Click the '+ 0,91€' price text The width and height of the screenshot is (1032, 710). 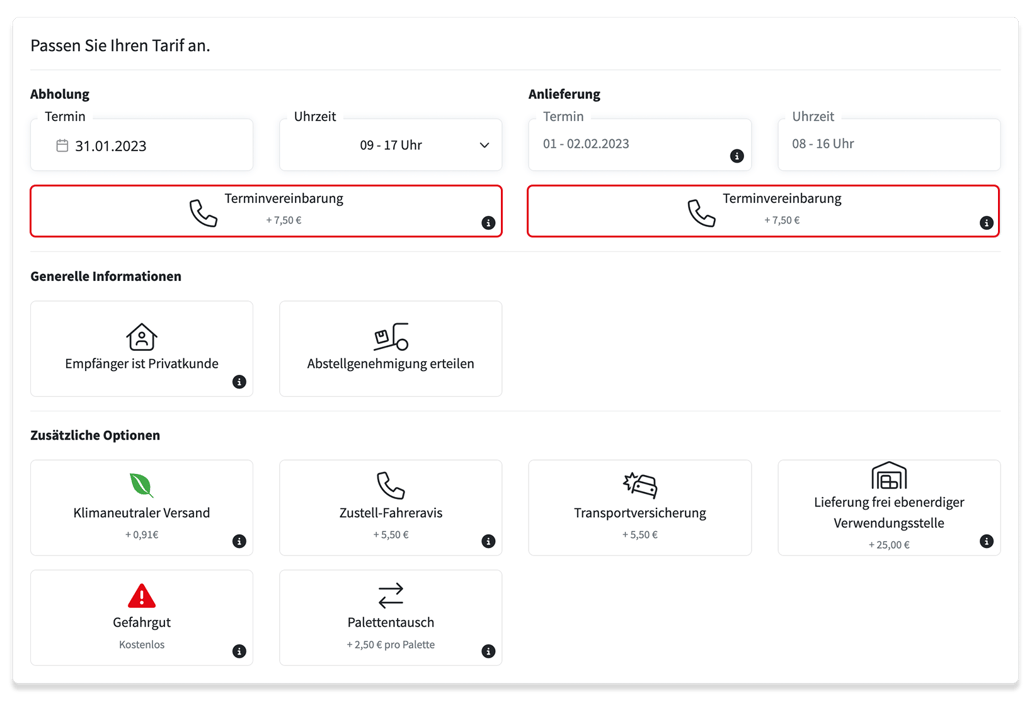[142, 535]
